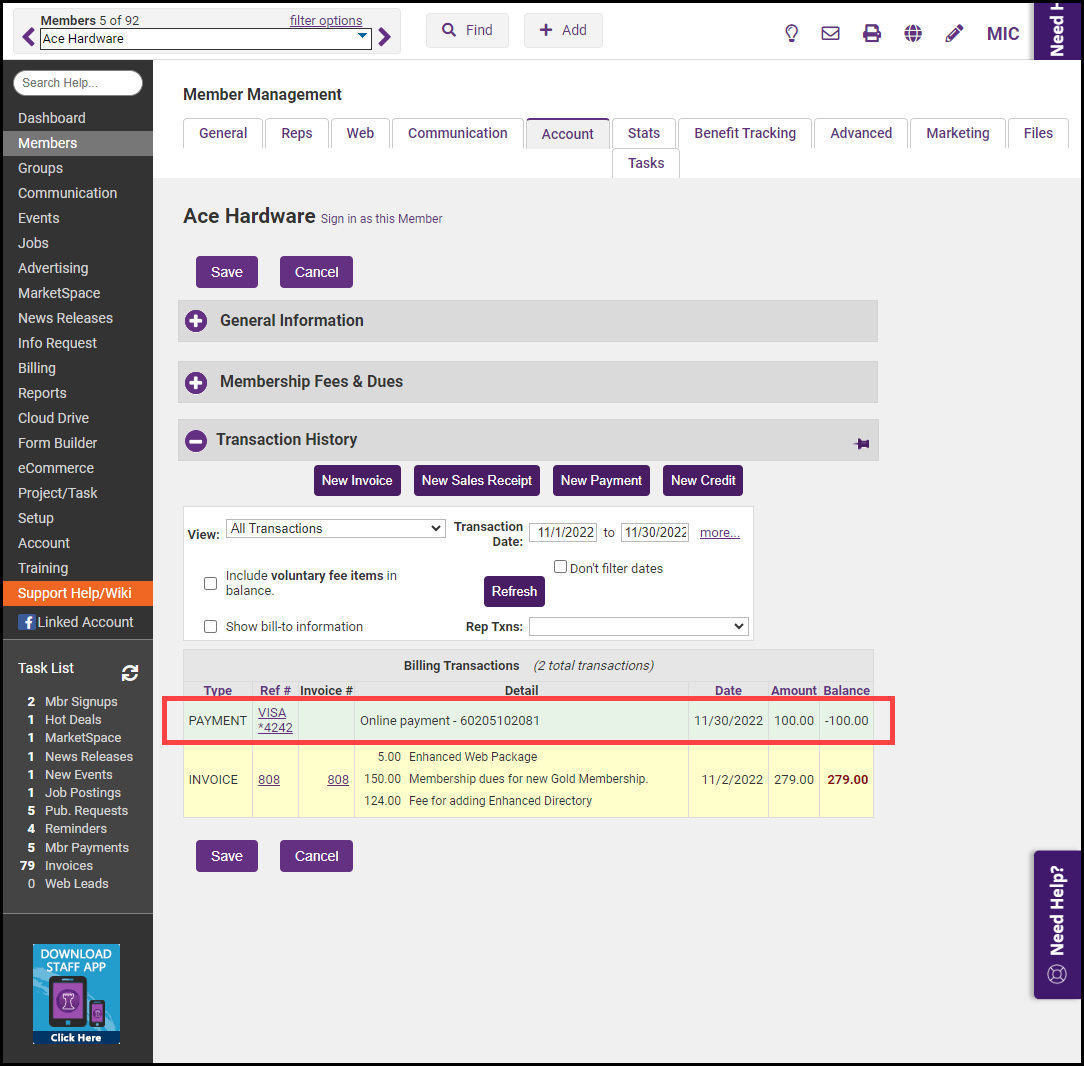The width and height of the screenshot is (1084, 1066).
Task: Open Billing in the sidebar menu
Action: [37, 368]
